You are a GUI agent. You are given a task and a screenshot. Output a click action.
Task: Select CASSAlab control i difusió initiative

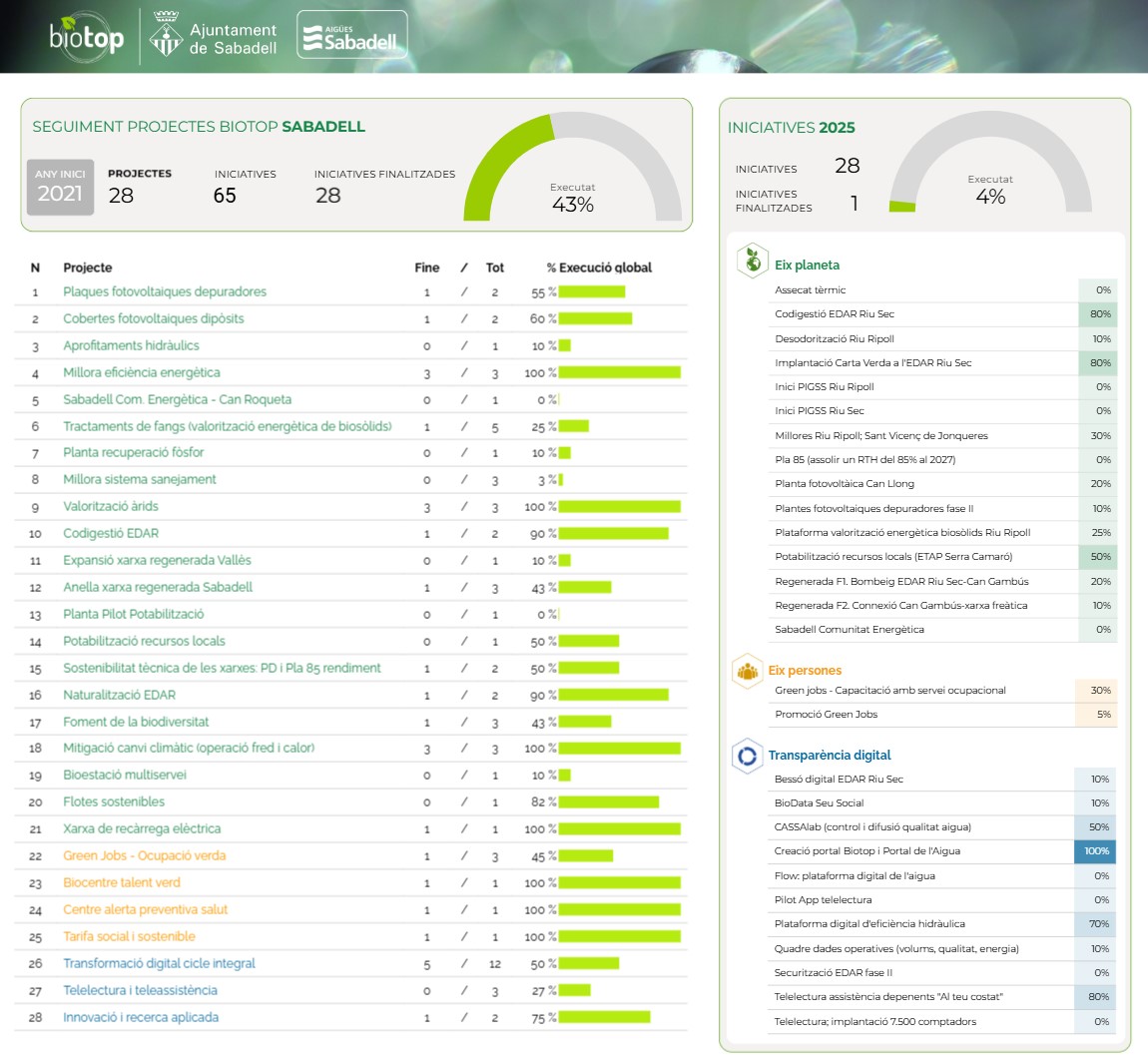943,827
